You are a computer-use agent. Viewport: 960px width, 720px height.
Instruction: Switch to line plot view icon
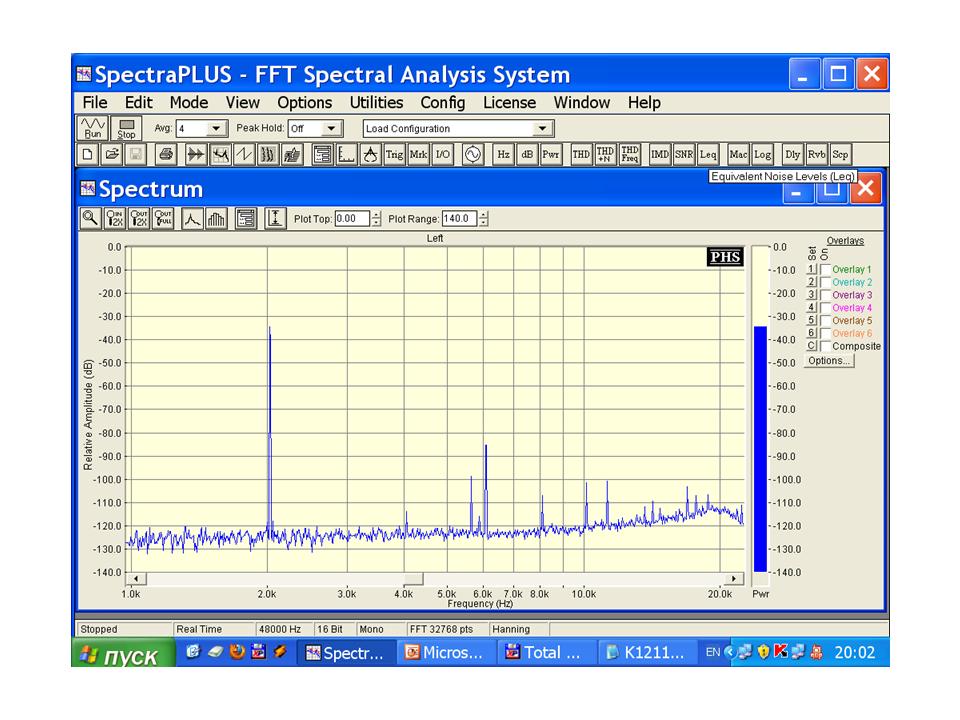coord(192,219)
